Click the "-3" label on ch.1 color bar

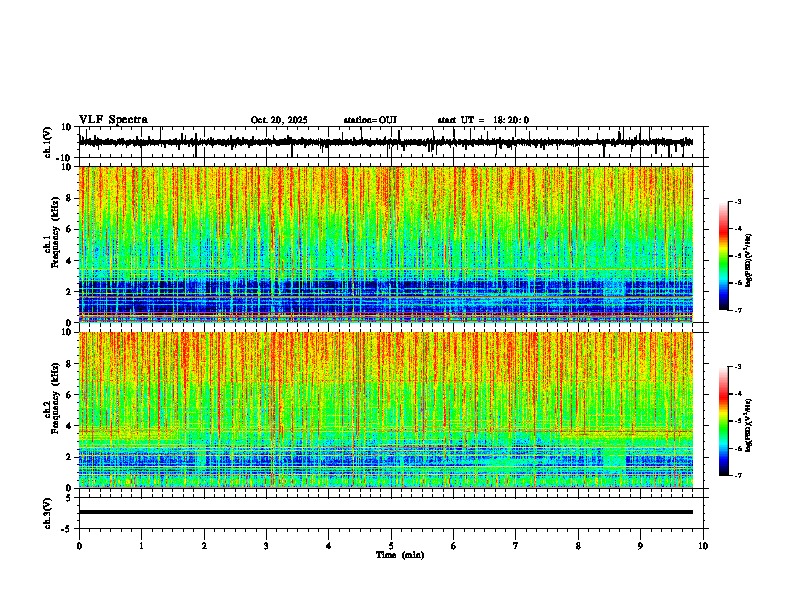(x=737, y=202)
